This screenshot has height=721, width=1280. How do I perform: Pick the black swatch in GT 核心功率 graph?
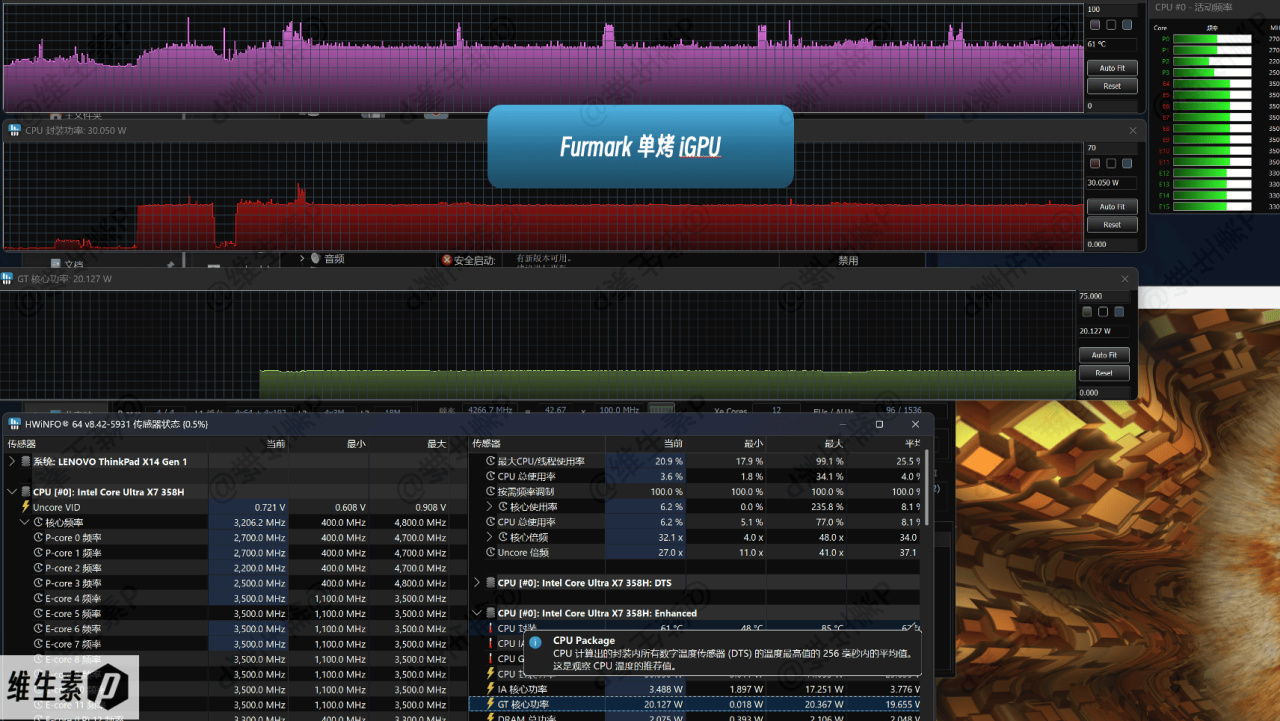pyautogui.click(x=1103, y=312)
